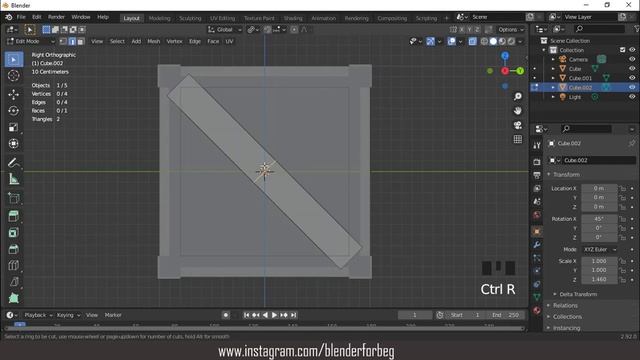Open the Render menu
The width and height of the screenshot is (640, 360).
tap(56, 17)
